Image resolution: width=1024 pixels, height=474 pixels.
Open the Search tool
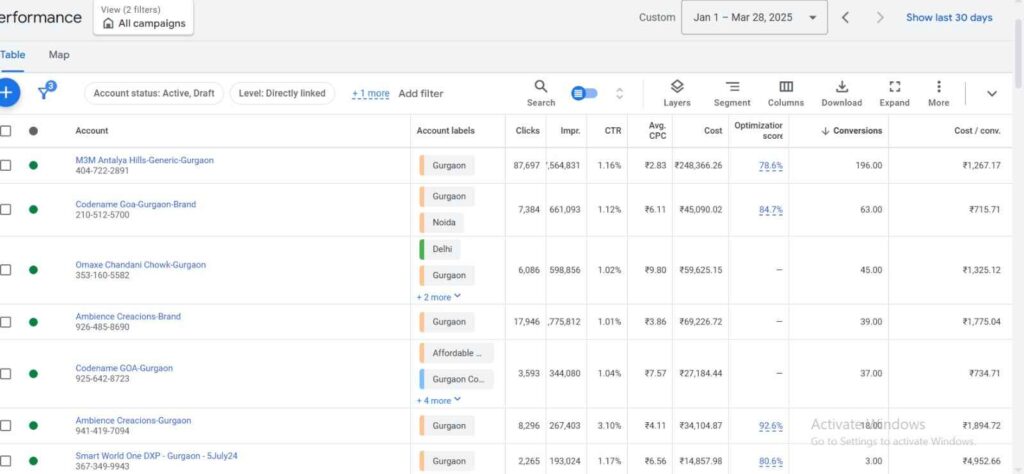coord(541,93)
